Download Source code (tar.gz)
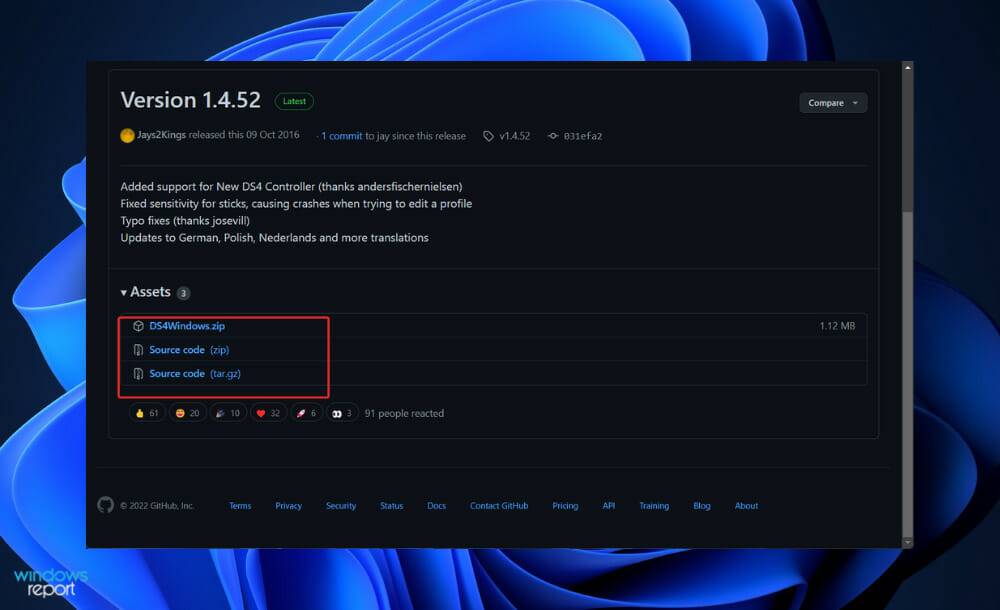This screenshot has width=1000, height=610. pyautogui.click(x=195, y=374)
